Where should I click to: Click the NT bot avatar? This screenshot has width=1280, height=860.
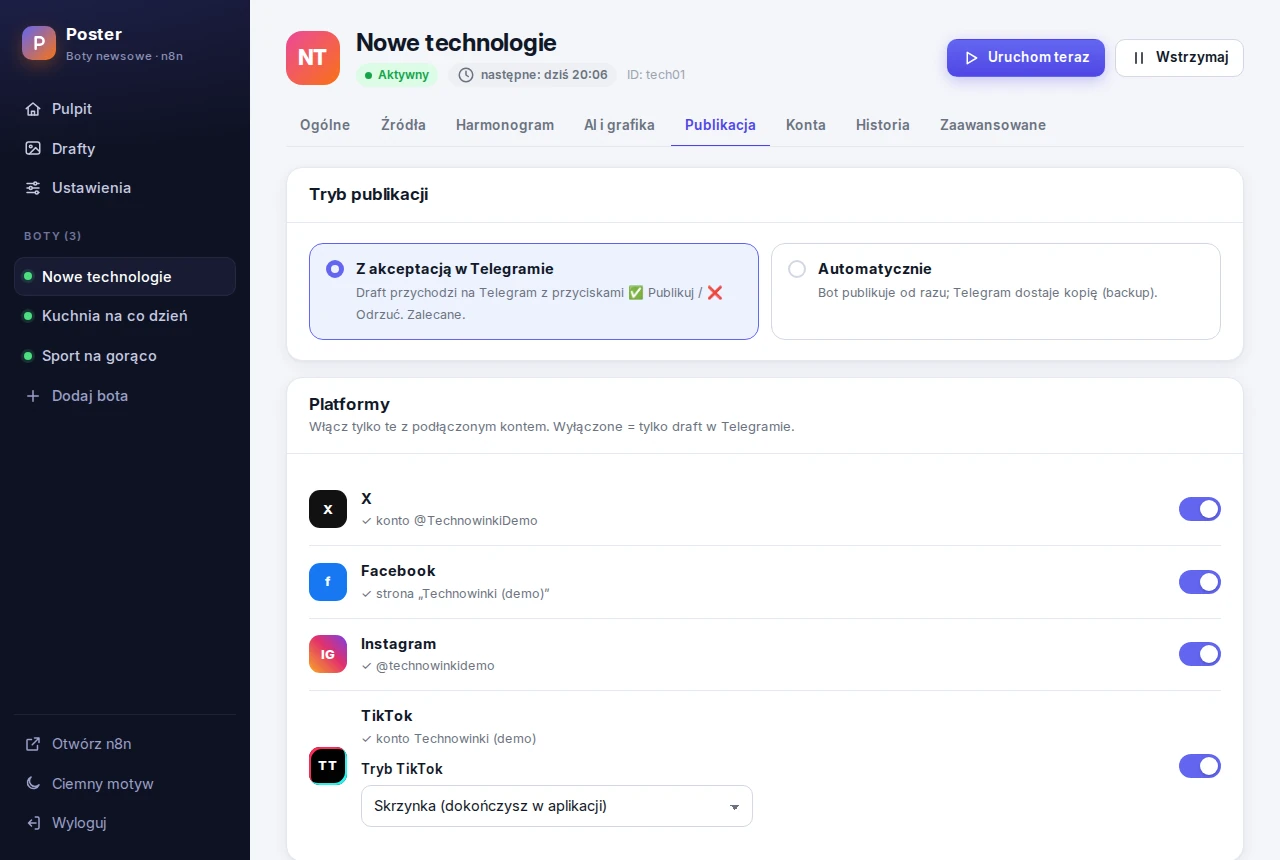coord(313,58)
